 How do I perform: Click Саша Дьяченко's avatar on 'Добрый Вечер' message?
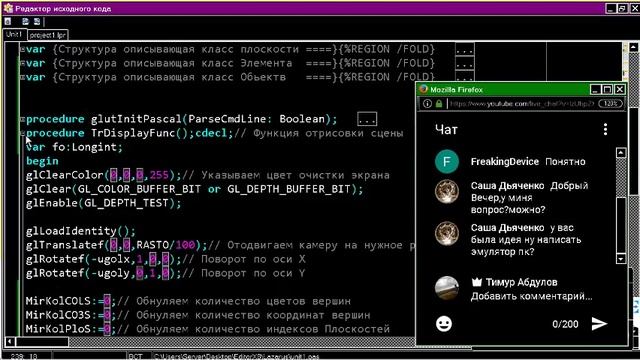pyautogui.click(x=447, y=191)
